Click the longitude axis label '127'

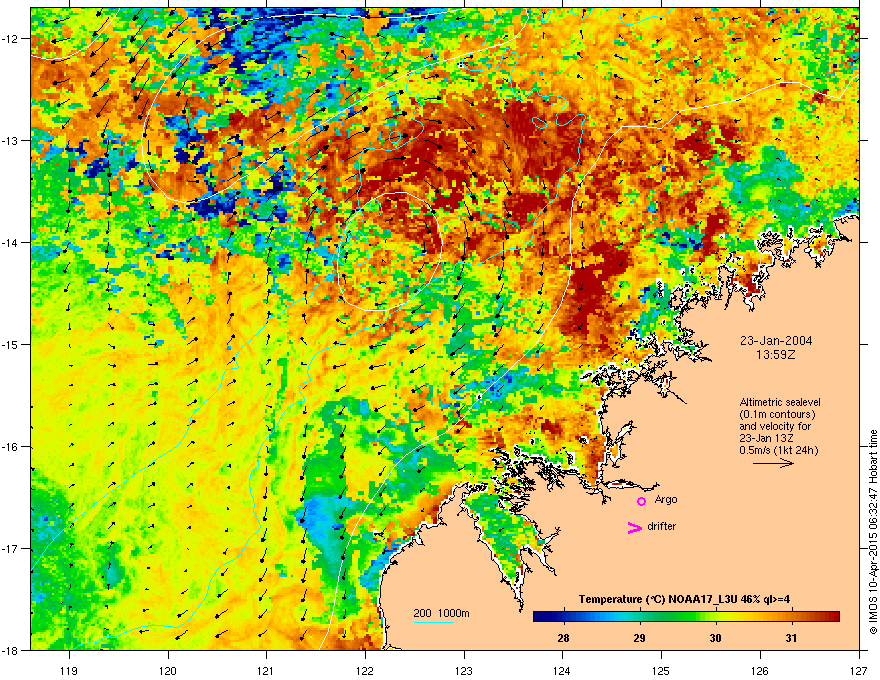click(x=859, y=670)
